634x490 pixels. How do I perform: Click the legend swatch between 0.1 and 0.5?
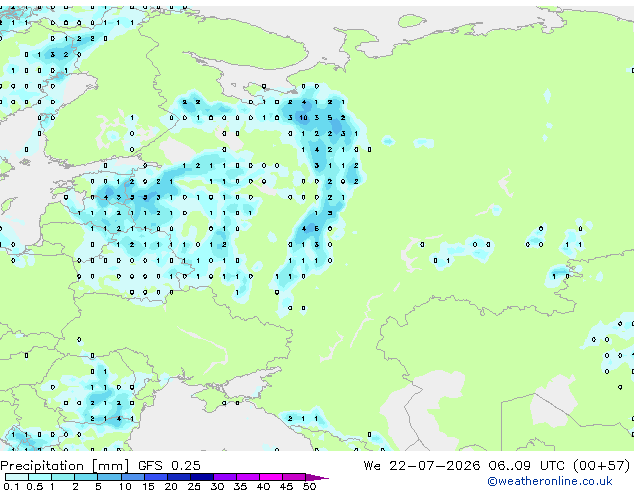tap(17, 477)
